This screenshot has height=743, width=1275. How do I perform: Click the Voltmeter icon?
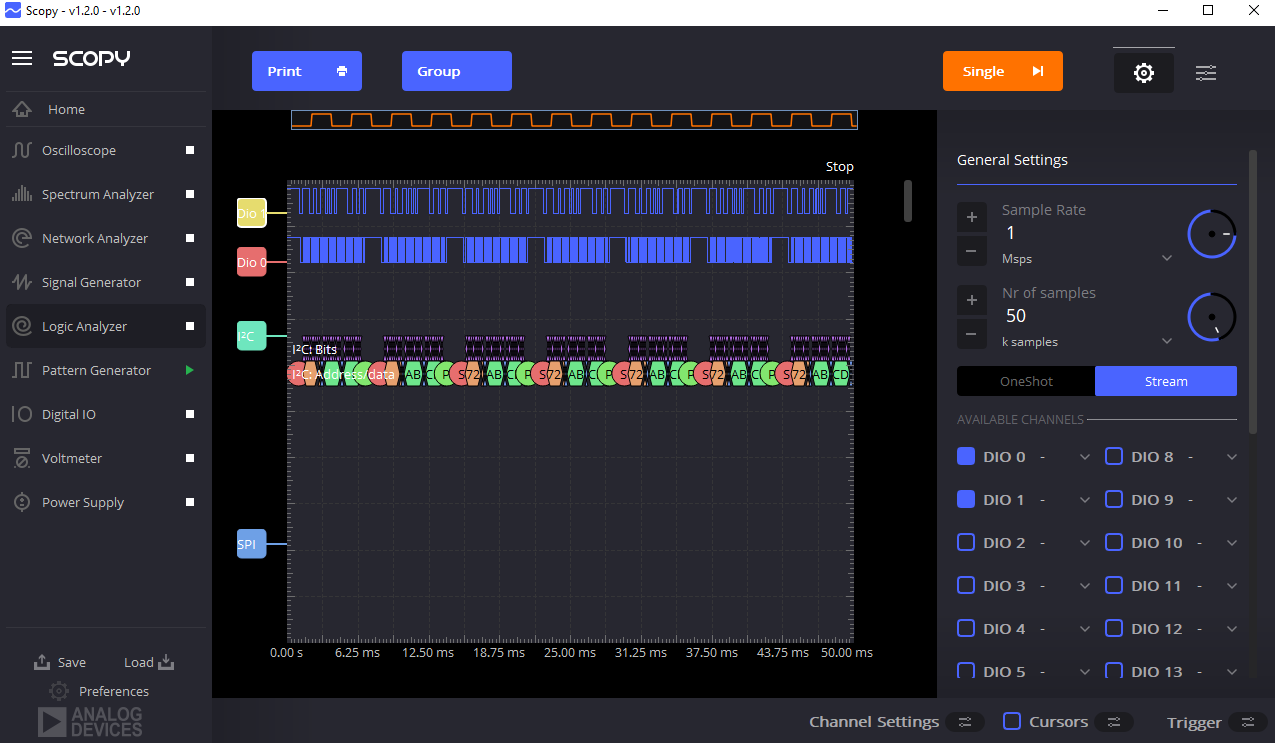[x=22, y=458]
